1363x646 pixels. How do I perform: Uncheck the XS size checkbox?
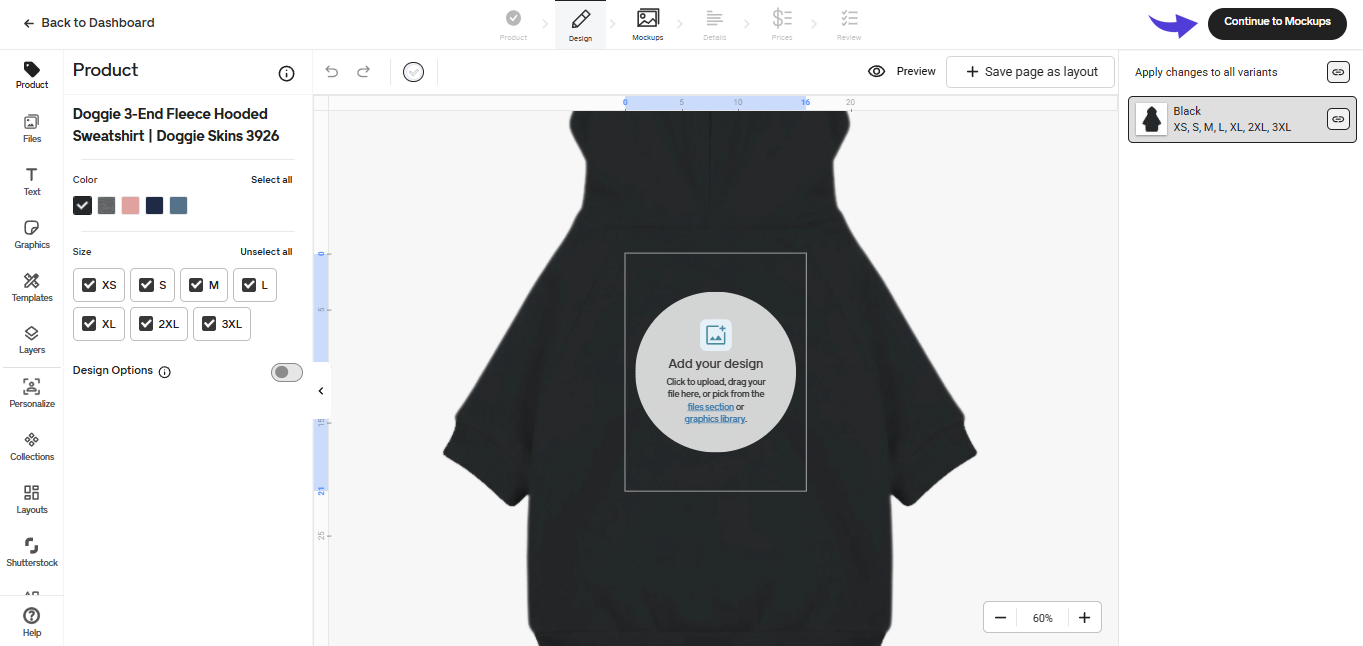pos(89,285)
